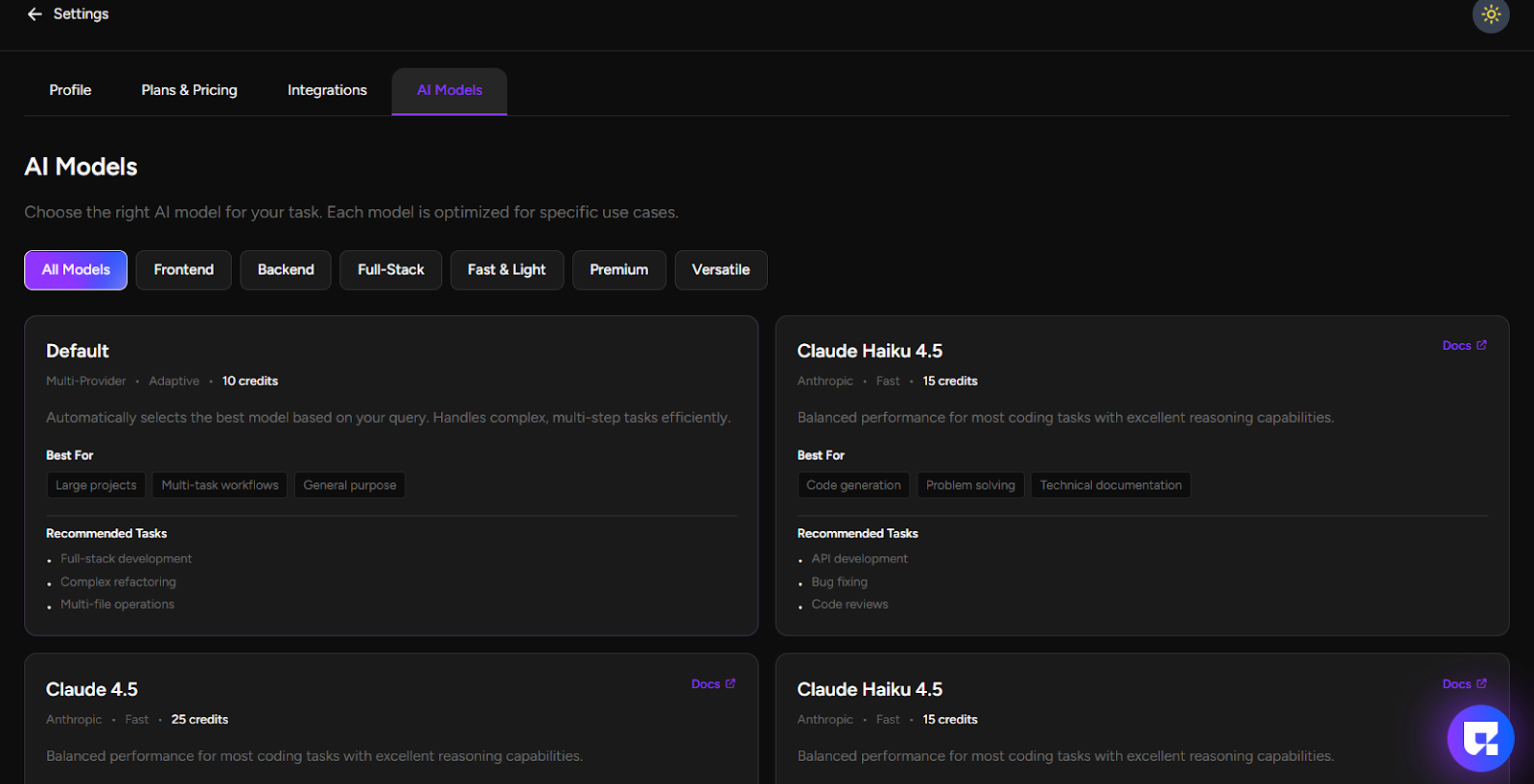Click the "Code reviews" list item

tap(849, 605)
